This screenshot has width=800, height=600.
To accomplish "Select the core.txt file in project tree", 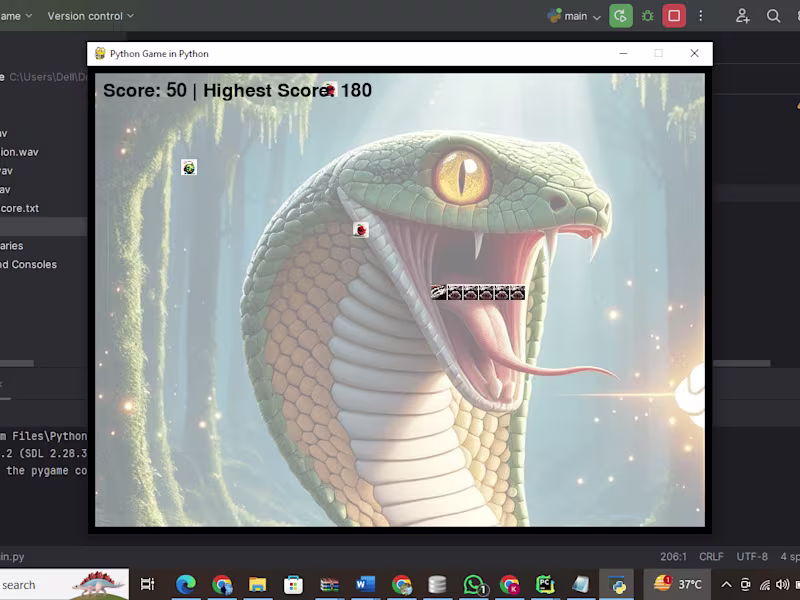I will (19, 208).
